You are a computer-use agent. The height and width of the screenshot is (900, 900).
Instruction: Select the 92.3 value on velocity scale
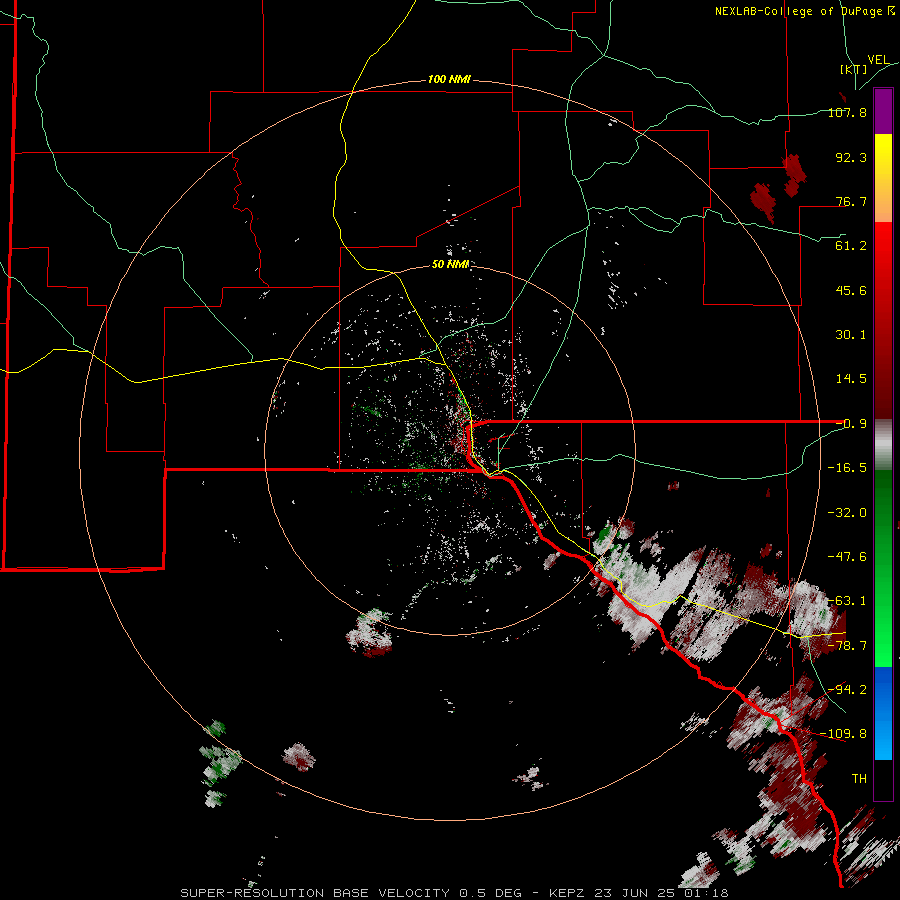click(851, 157)
